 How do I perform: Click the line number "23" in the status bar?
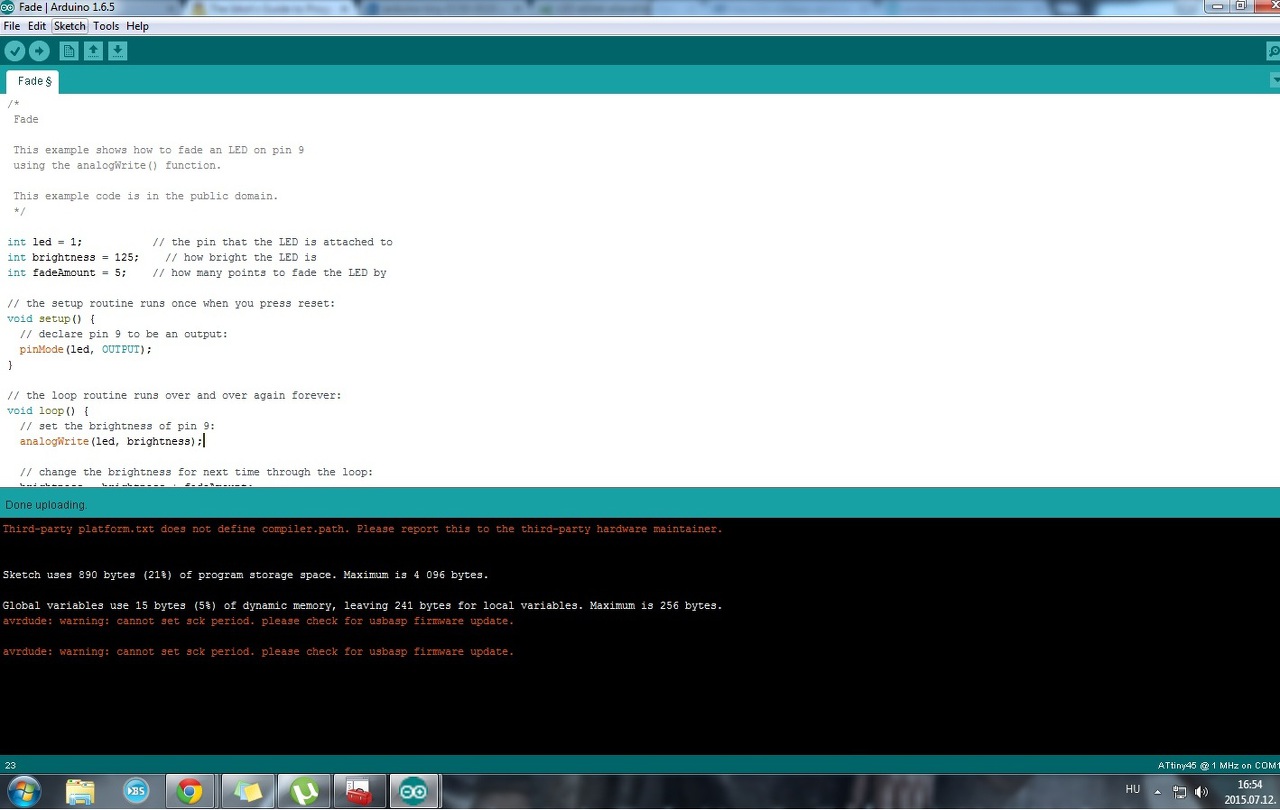11,765
